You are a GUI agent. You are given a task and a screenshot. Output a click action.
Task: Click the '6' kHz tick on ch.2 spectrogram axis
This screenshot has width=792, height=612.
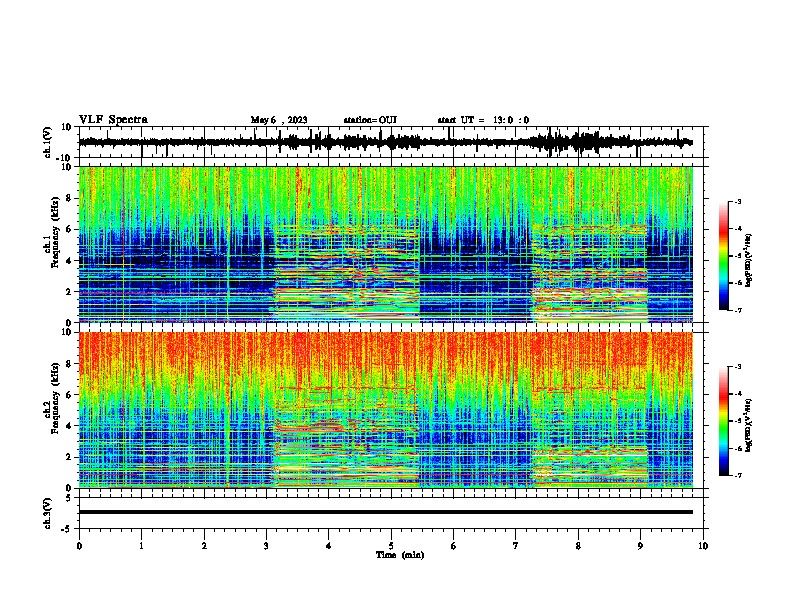(69, 394)
